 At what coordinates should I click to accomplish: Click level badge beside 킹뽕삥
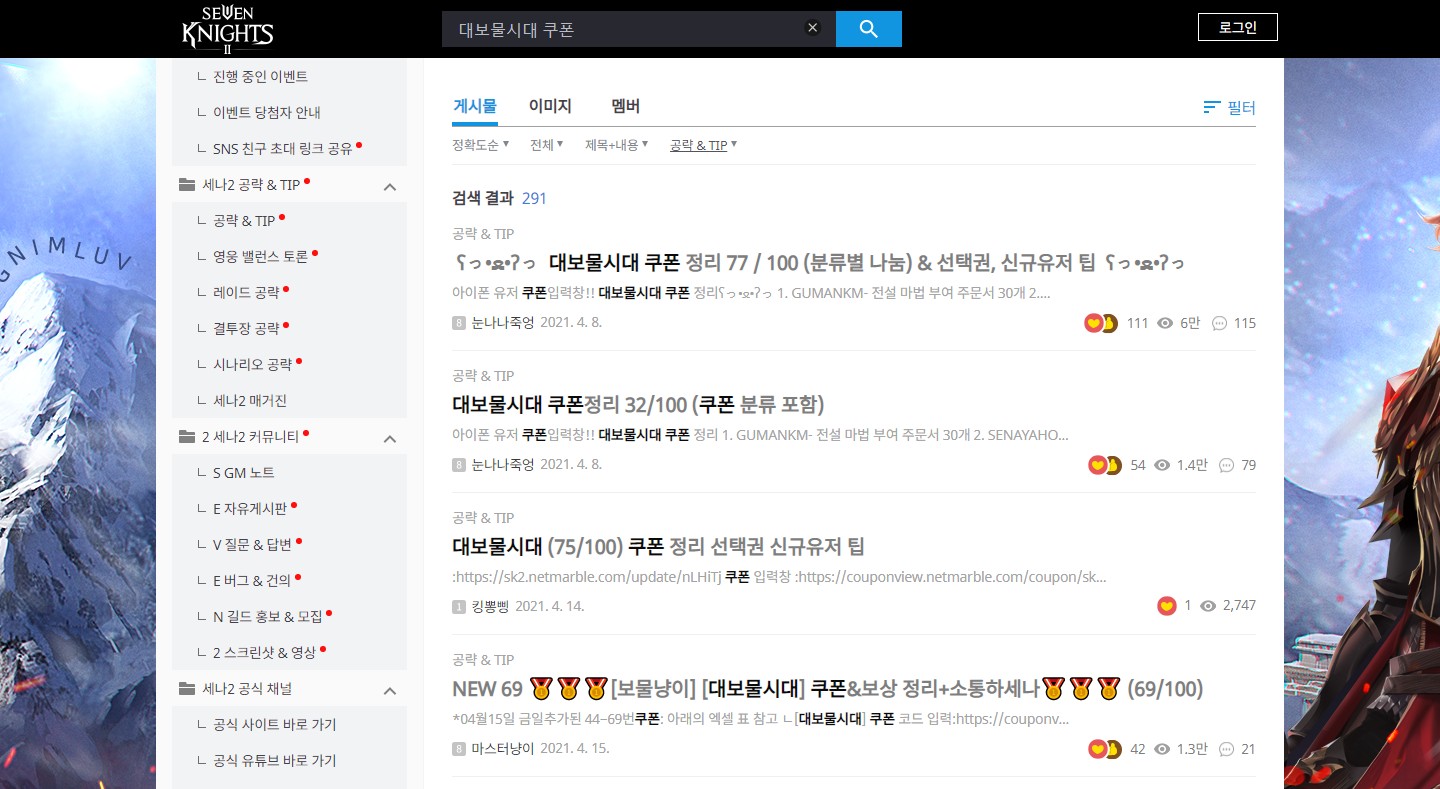459,607
